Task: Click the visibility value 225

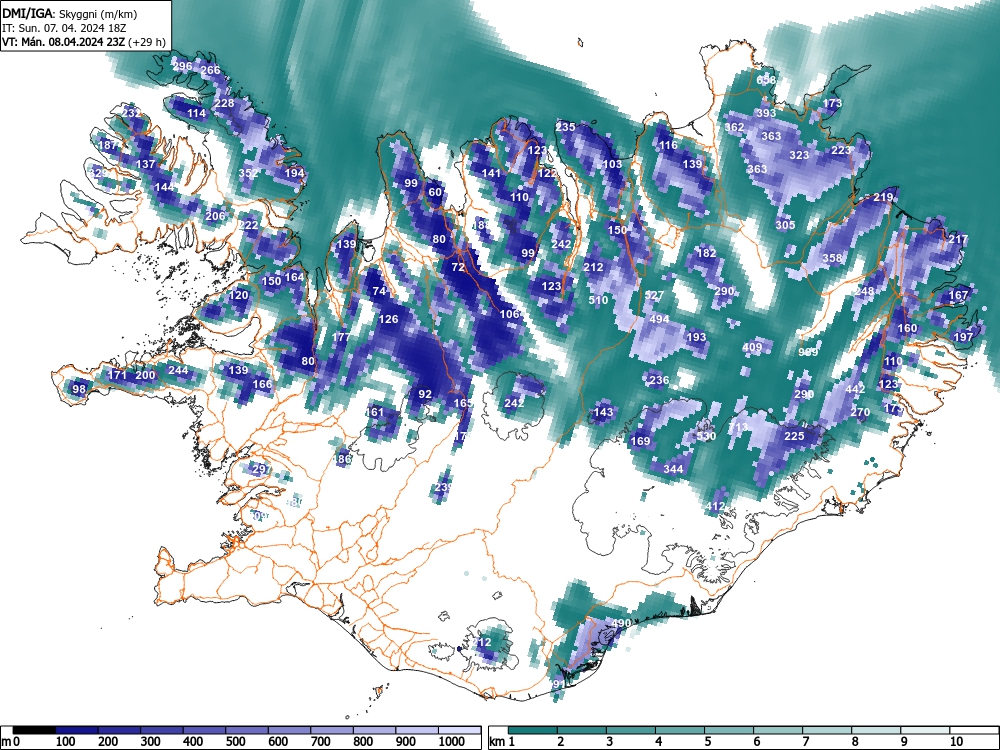Action: tap(794, 436)
